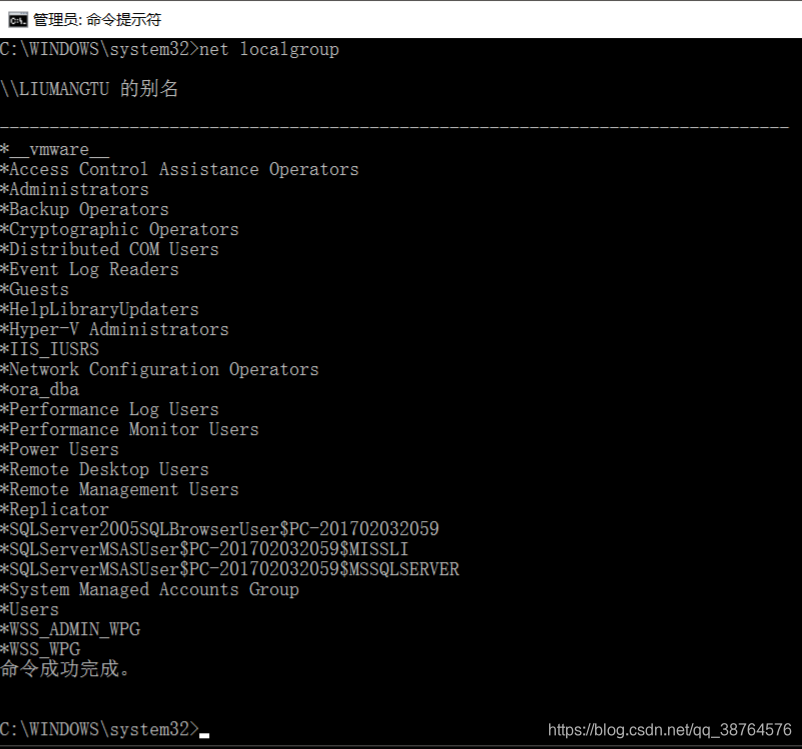Select the Hyper-V Administrators entry

coord(115,329)
